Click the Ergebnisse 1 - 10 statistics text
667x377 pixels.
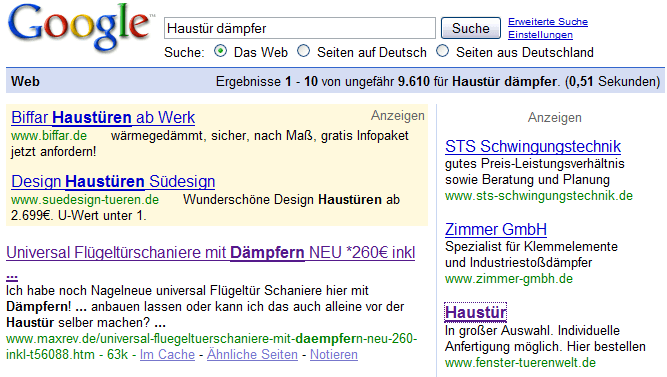[438, 81]
